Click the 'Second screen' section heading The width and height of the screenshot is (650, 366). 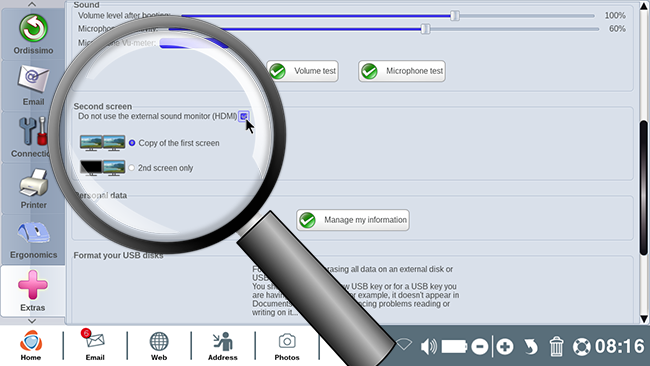point(102,106)
